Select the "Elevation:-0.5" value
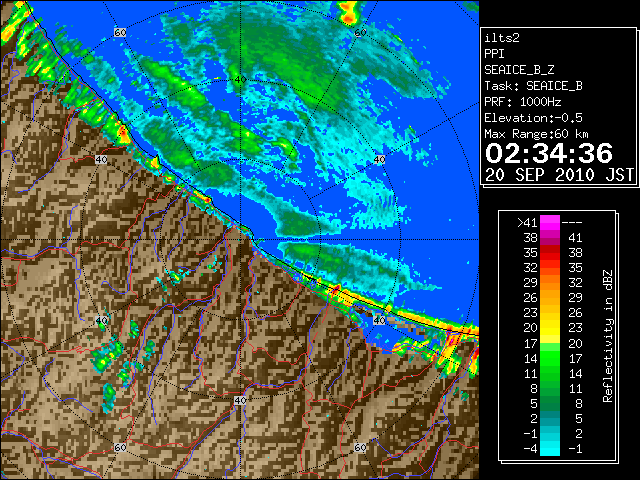The width and height of the screenshot is (640, 480). coord(533,118)
